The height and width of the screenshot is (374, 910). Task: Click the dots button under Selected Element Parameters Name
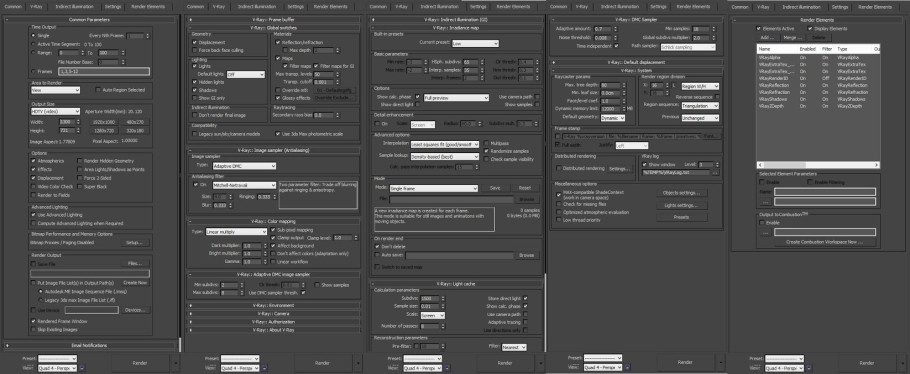765,201
